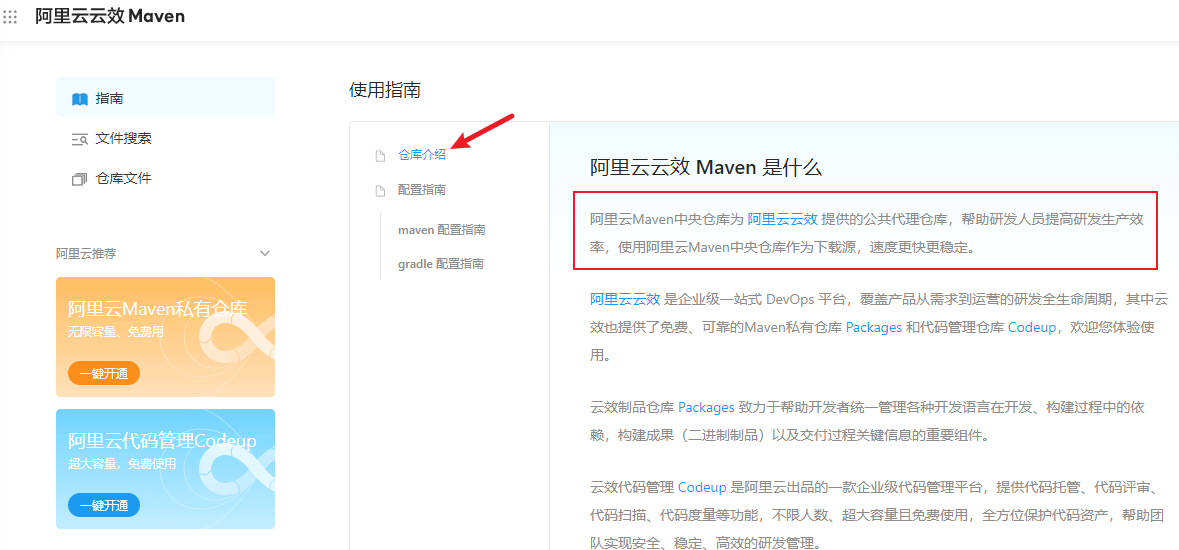The height and width of the screenshot is (550, 1179).
Task: Open Packages link after 云效制品仓库
Action: (706, 407)
